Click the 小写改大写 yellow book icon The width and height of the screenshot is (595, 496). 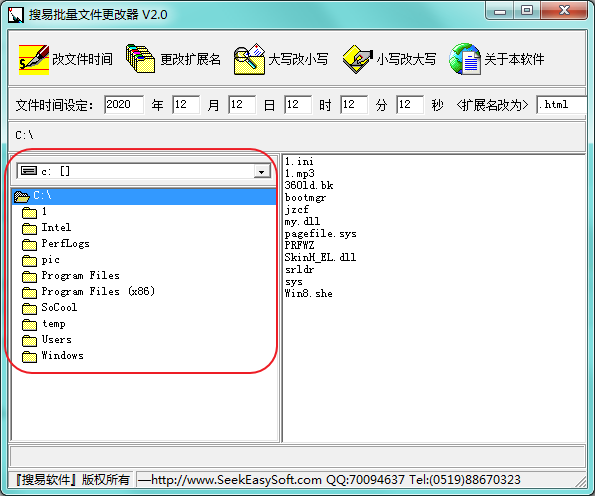coord(357,59)
